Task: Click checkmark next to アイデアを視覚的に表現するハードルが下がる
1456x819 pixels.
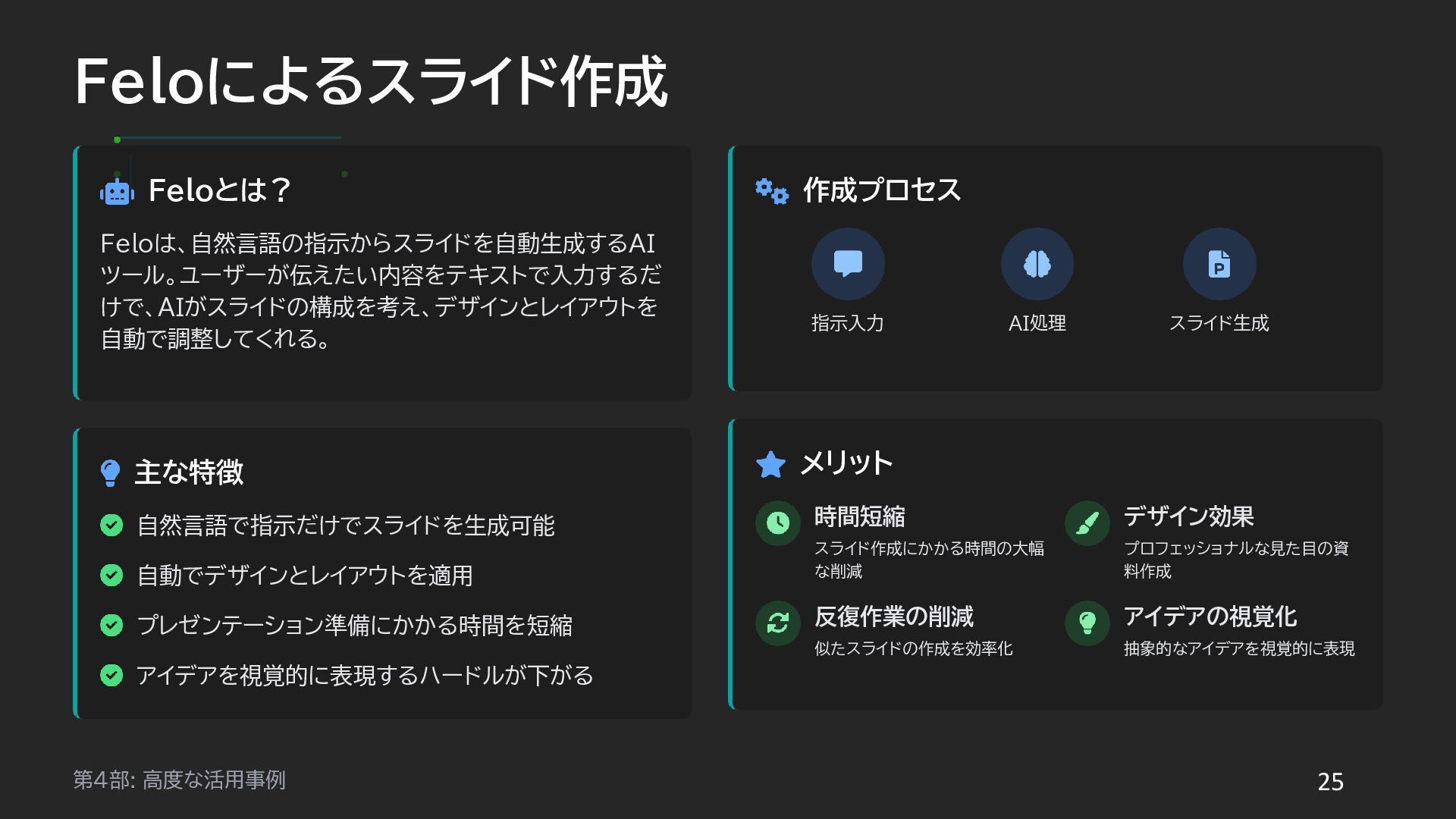Action: pyautogui.click(x=111, y=675)
